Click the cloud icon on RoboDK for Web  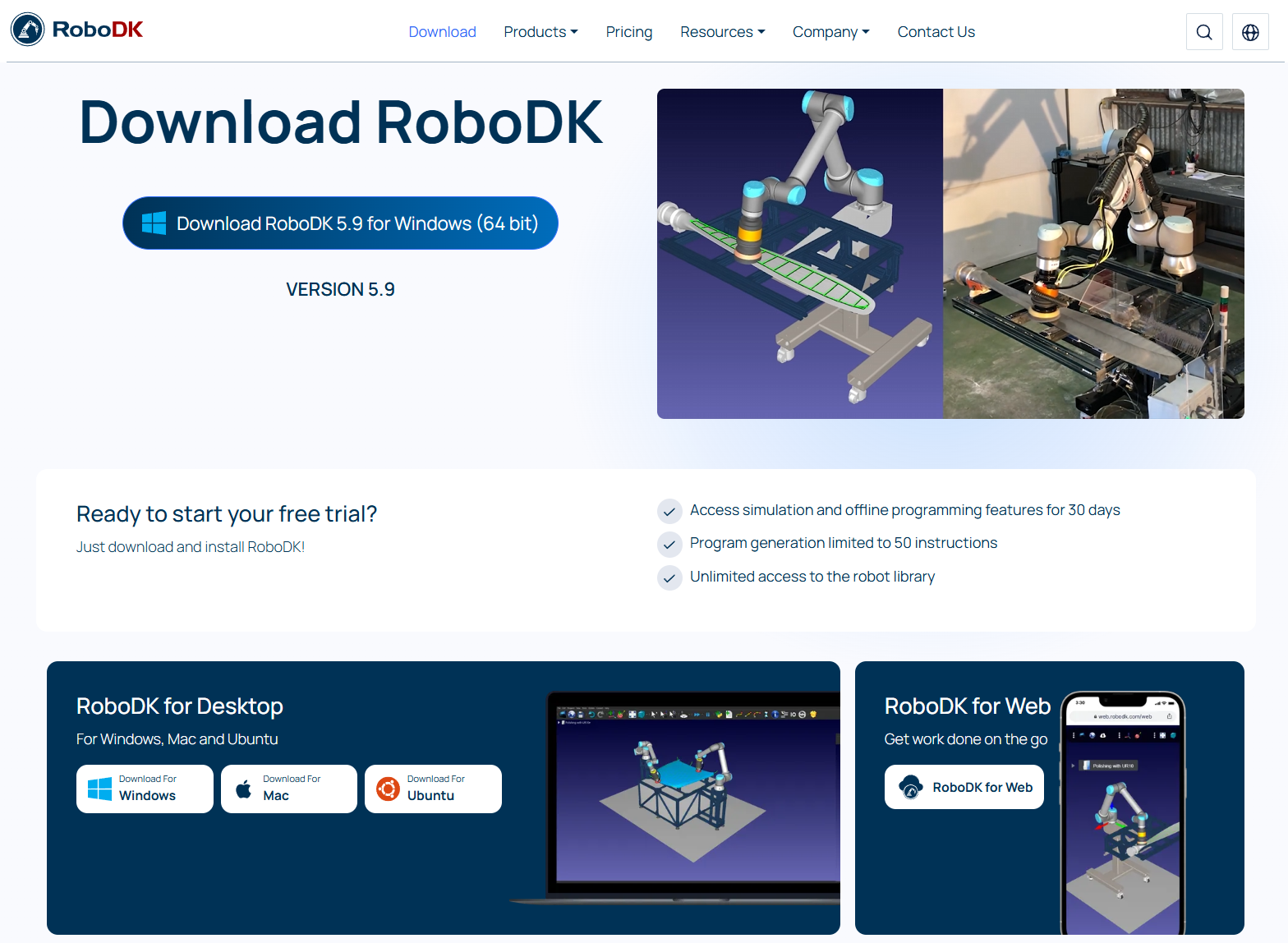pyautogui.click(x=910, y=787)
